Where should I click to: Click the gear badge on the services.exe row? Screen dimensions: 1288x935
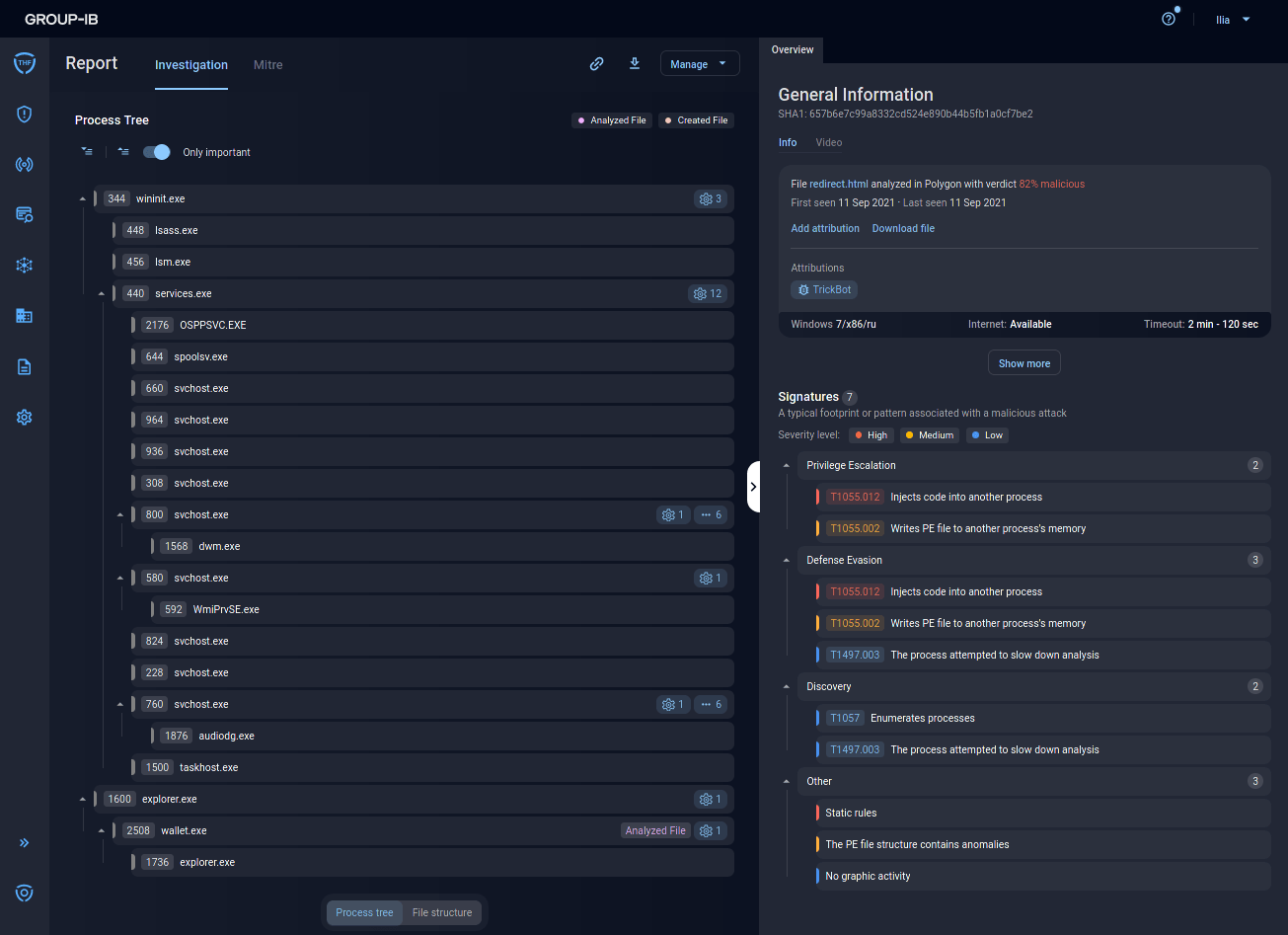[x=708, y=293]
